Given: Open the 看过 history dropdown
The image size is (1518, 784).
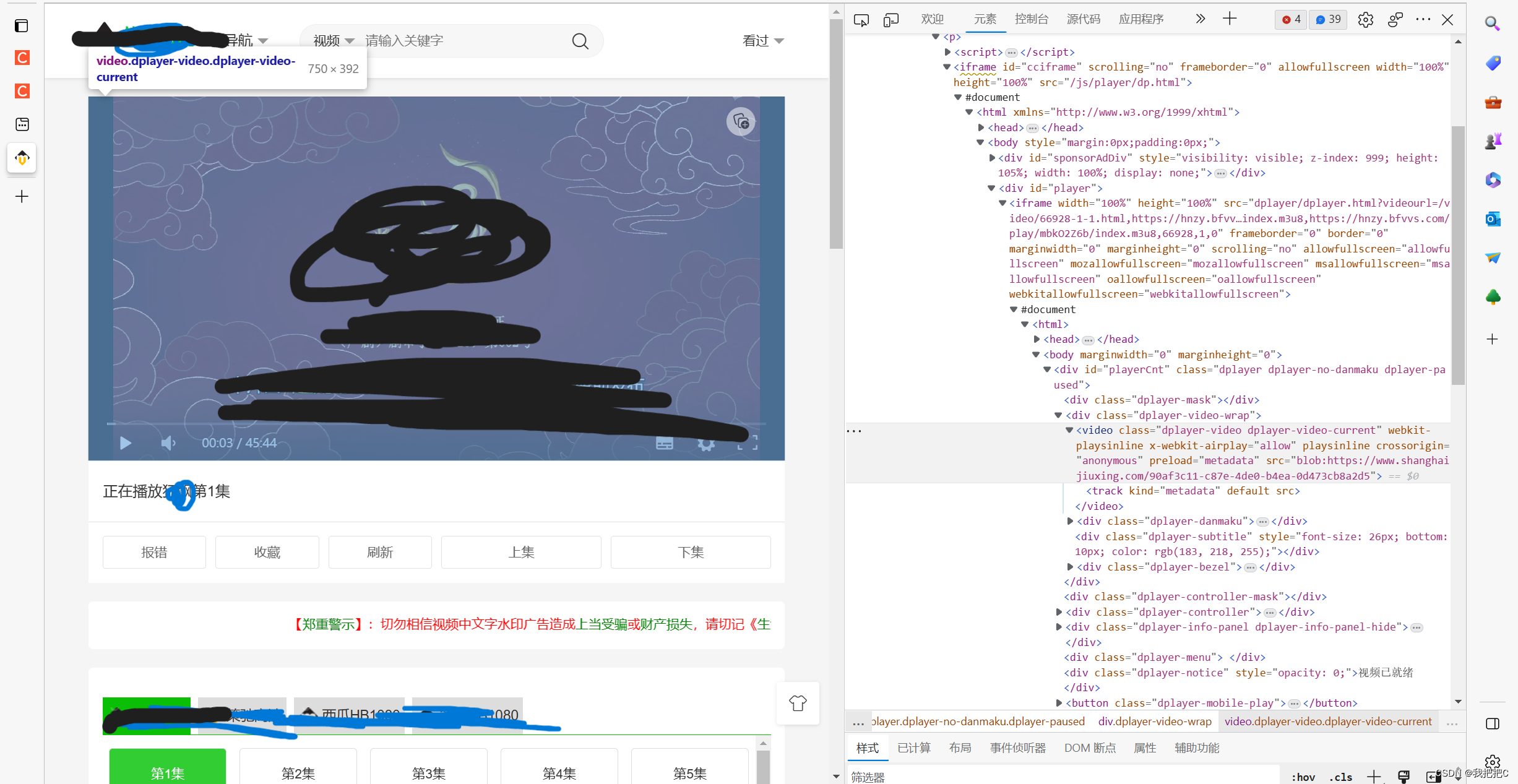Looking at the screenshot, I should point(763,41).
